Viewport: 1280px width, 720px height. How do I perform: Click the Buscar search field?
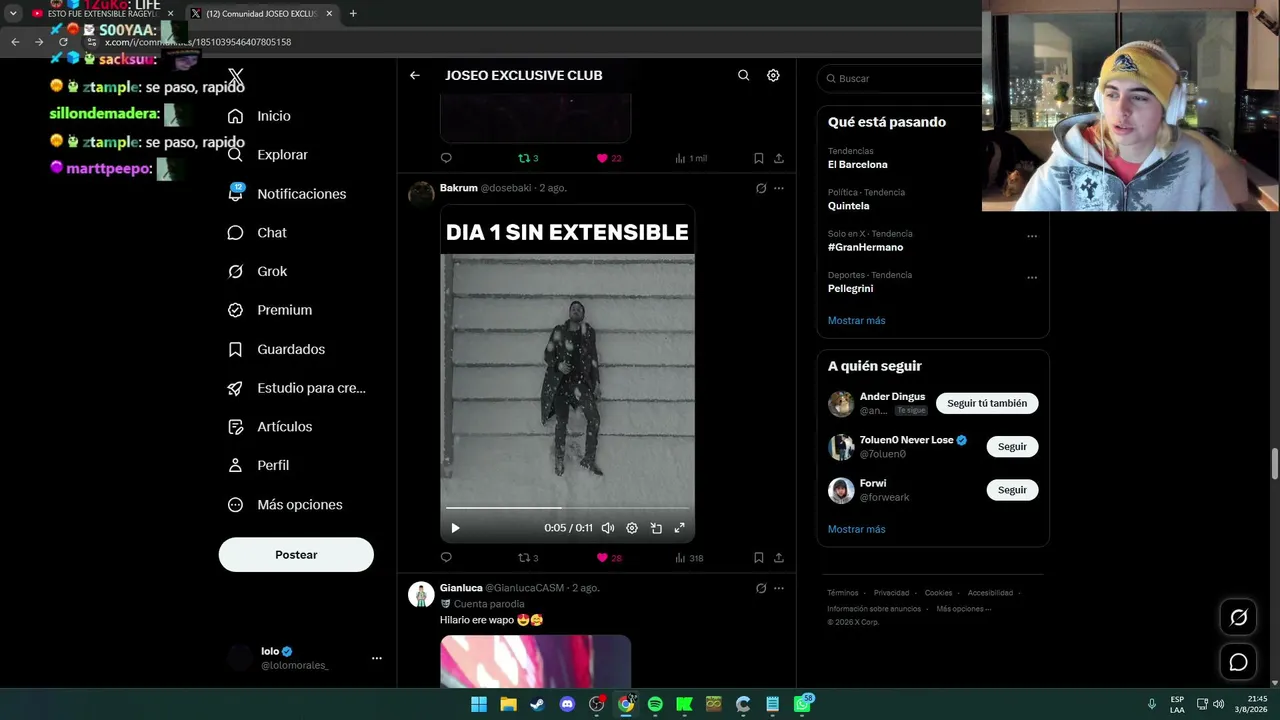pyautogui.click(x=900, y=78)
